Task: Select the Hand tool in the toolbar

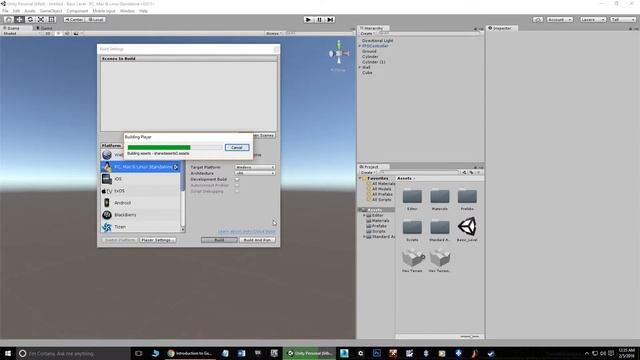Action: coord(9,20)
